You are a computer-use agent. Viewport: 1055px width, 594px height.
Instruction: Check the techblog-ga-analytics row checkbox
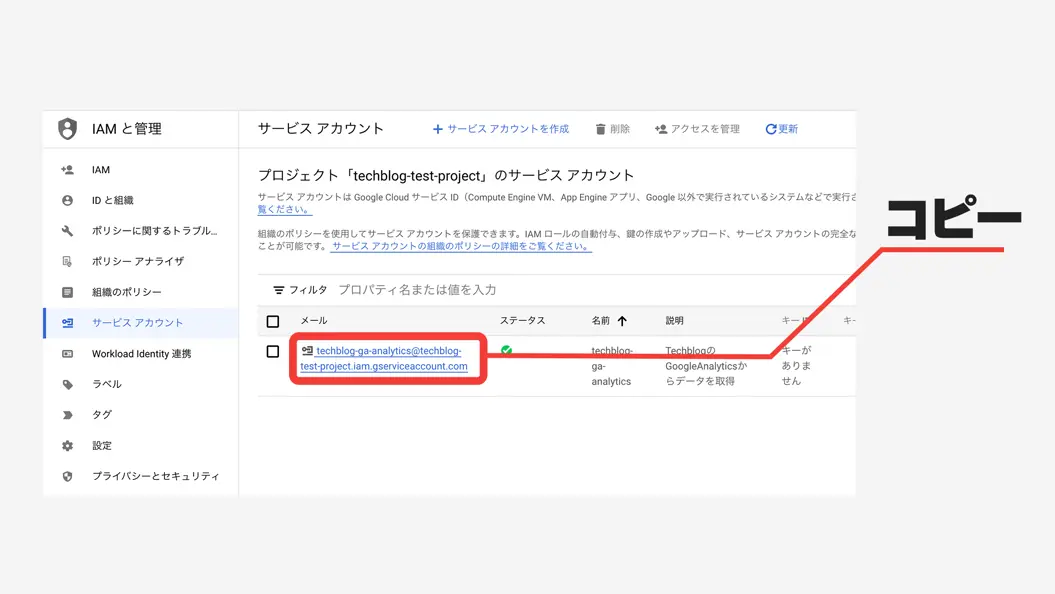(x=272, y=351)
